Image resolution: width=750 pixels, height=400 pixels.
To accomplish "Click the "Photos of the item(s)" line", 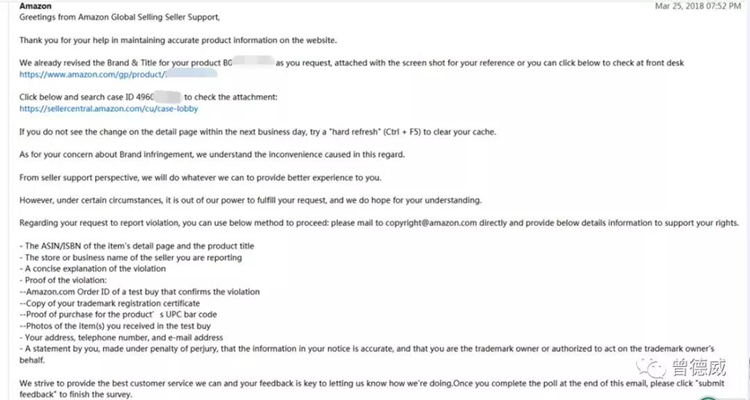I will (x=115, y=326).
